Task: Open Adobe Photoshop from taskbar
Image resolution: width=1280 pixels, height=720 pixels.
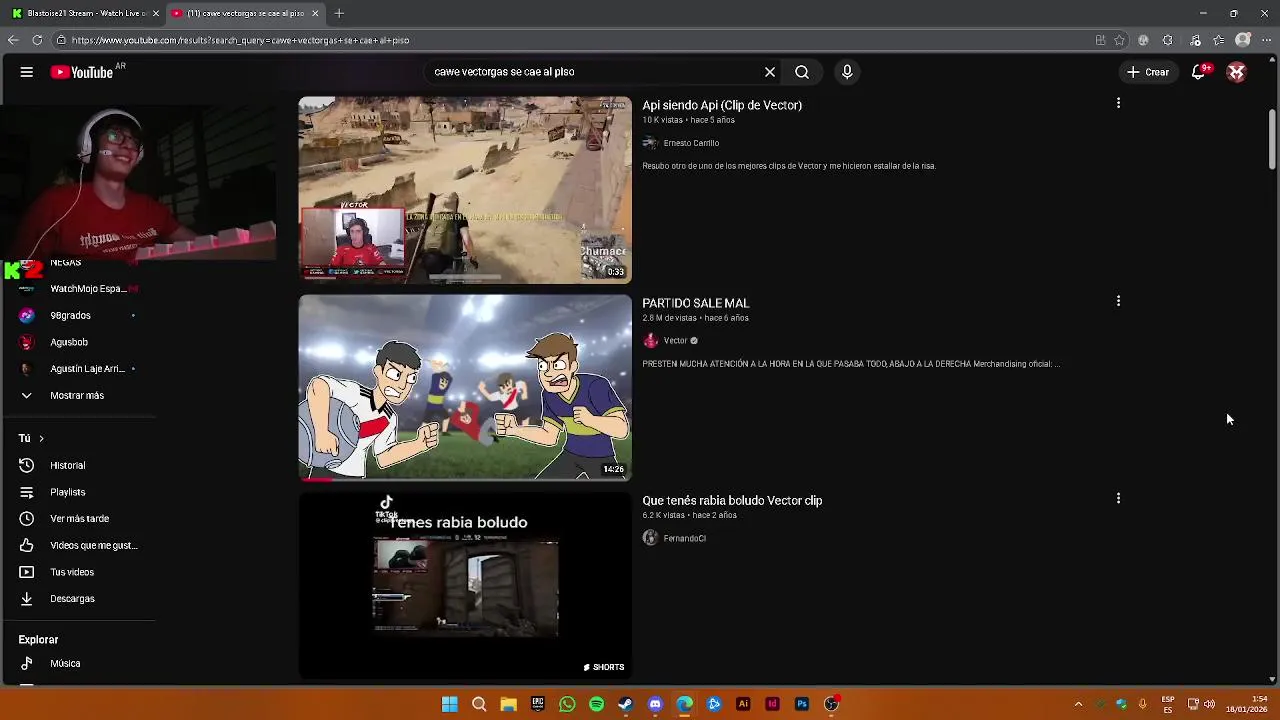Action: pos(802,704)
